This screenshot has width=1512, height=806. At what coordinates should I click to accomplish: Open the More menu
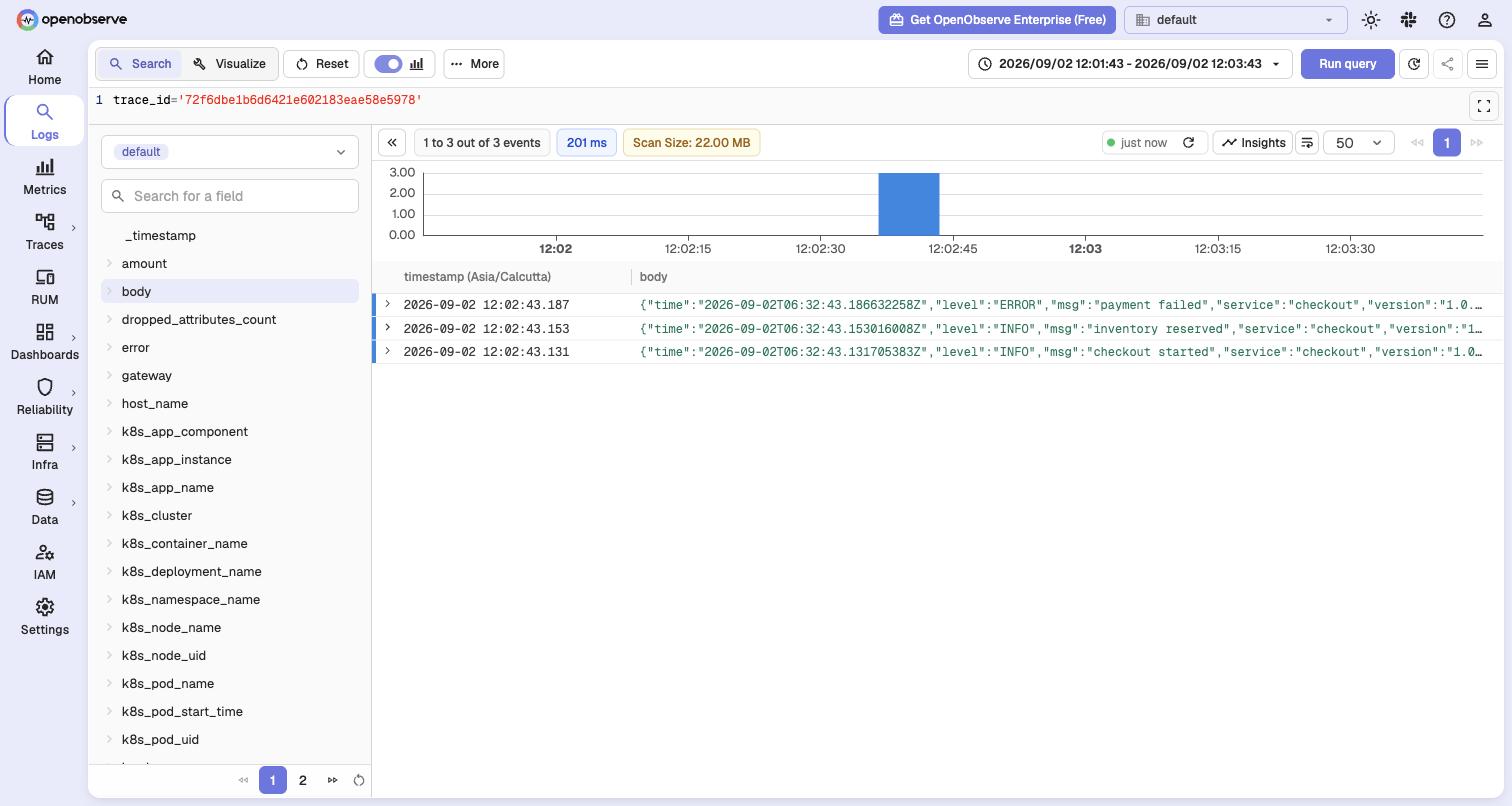(x=474, y=64)
